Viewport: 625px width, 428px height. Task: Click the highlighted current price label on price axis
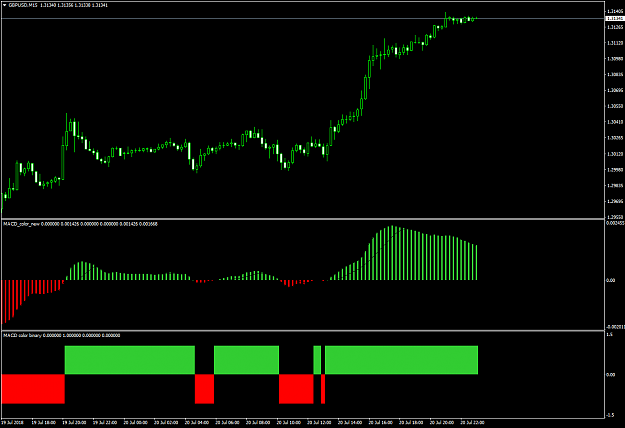click(x=615, y=18)
